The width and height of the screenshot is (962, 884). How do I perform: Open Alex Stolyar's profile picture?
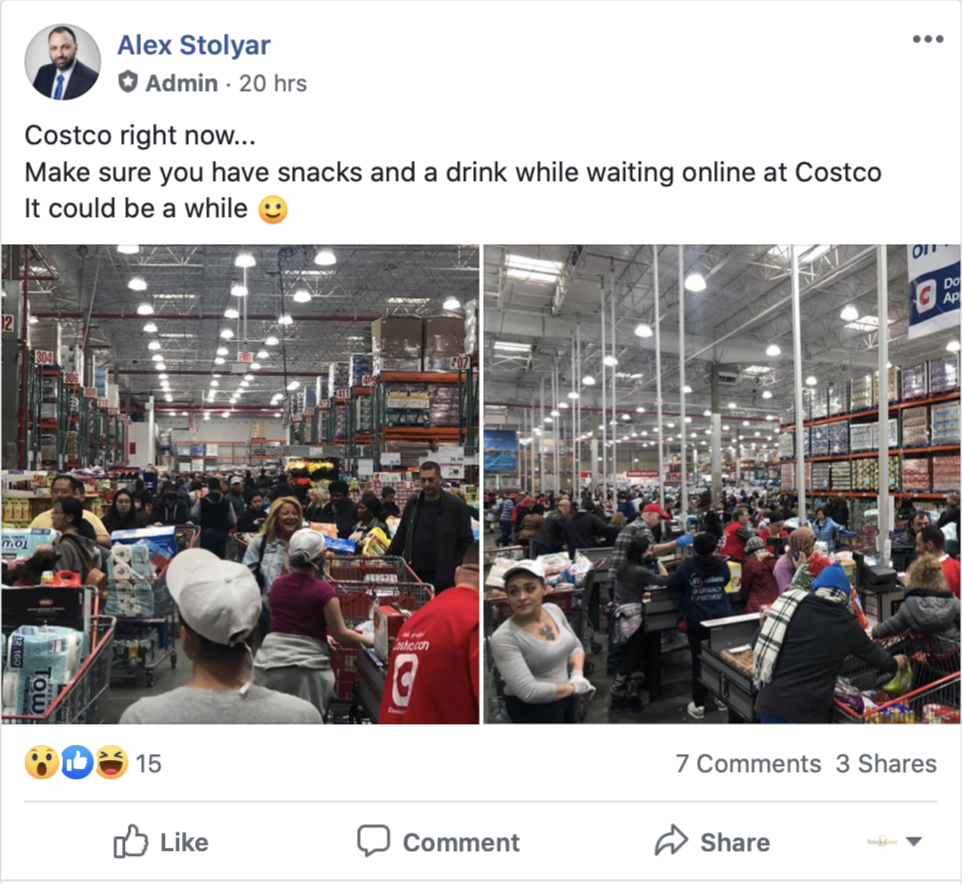(x=63, y=62)
